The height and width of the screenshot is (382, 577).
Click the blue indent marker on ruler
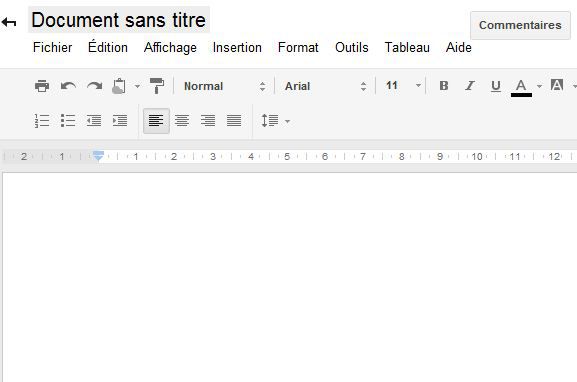[x=98, y=155]
